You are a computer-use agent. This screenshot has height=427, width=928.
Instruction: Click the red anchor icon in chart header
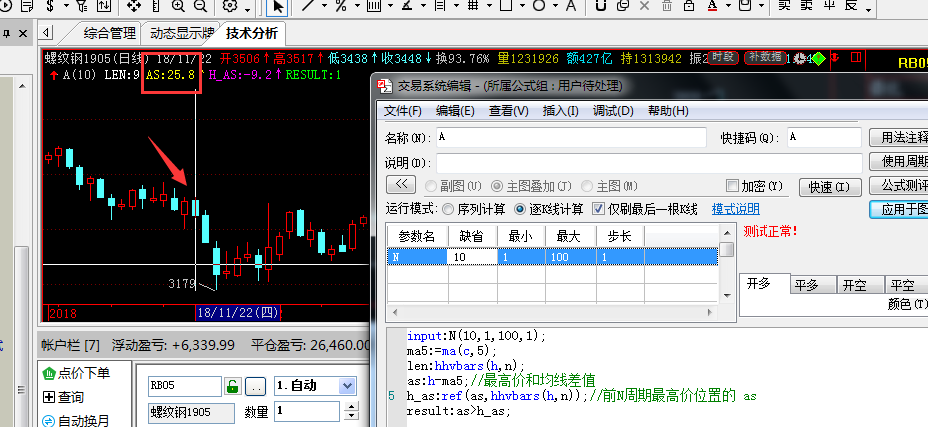(x=835, y=57)
